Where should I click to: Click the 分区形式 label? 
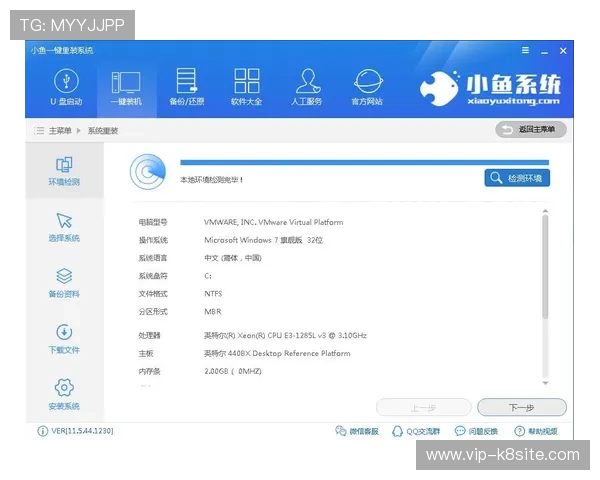[153, 312]
